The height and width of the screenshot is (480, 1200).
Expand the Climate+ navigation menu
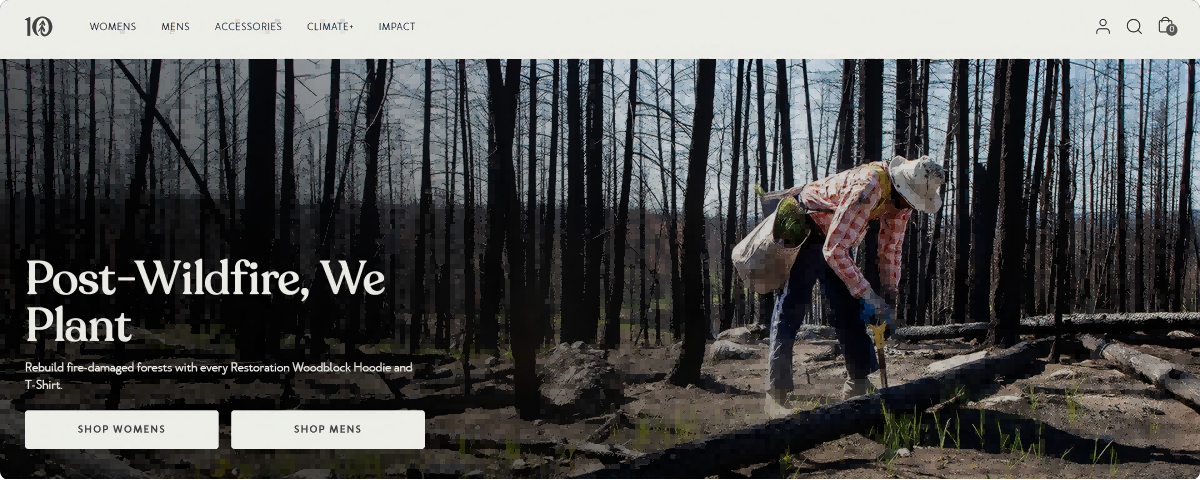(330, 27)
